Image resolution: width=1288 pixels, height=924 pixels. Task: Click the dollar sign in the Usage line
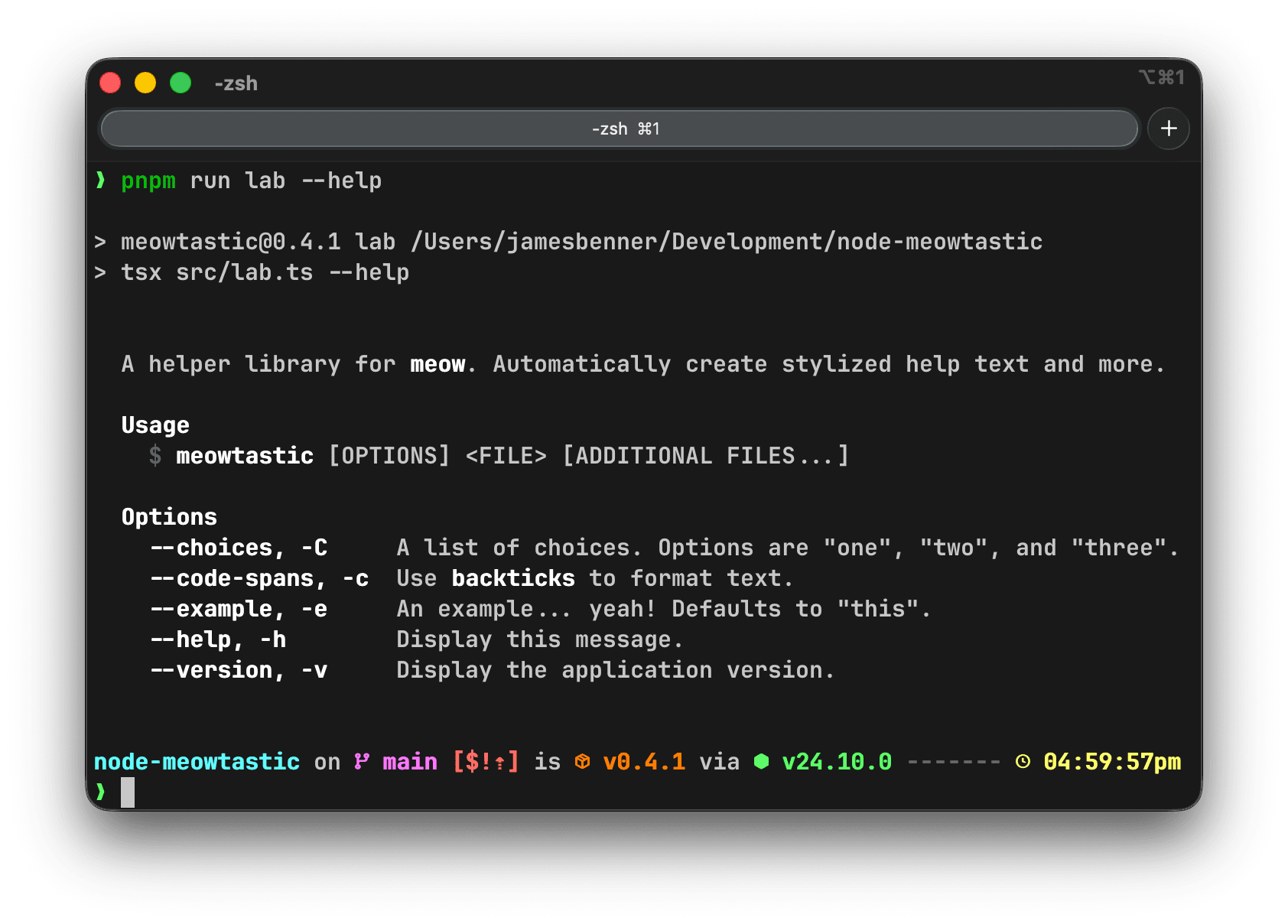tap(155, 455)
